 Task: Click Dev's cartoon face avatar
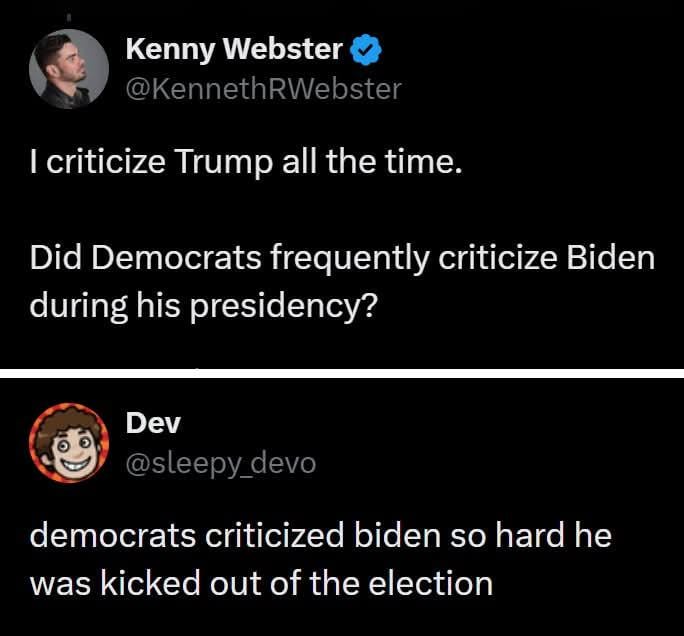(68, 442)
